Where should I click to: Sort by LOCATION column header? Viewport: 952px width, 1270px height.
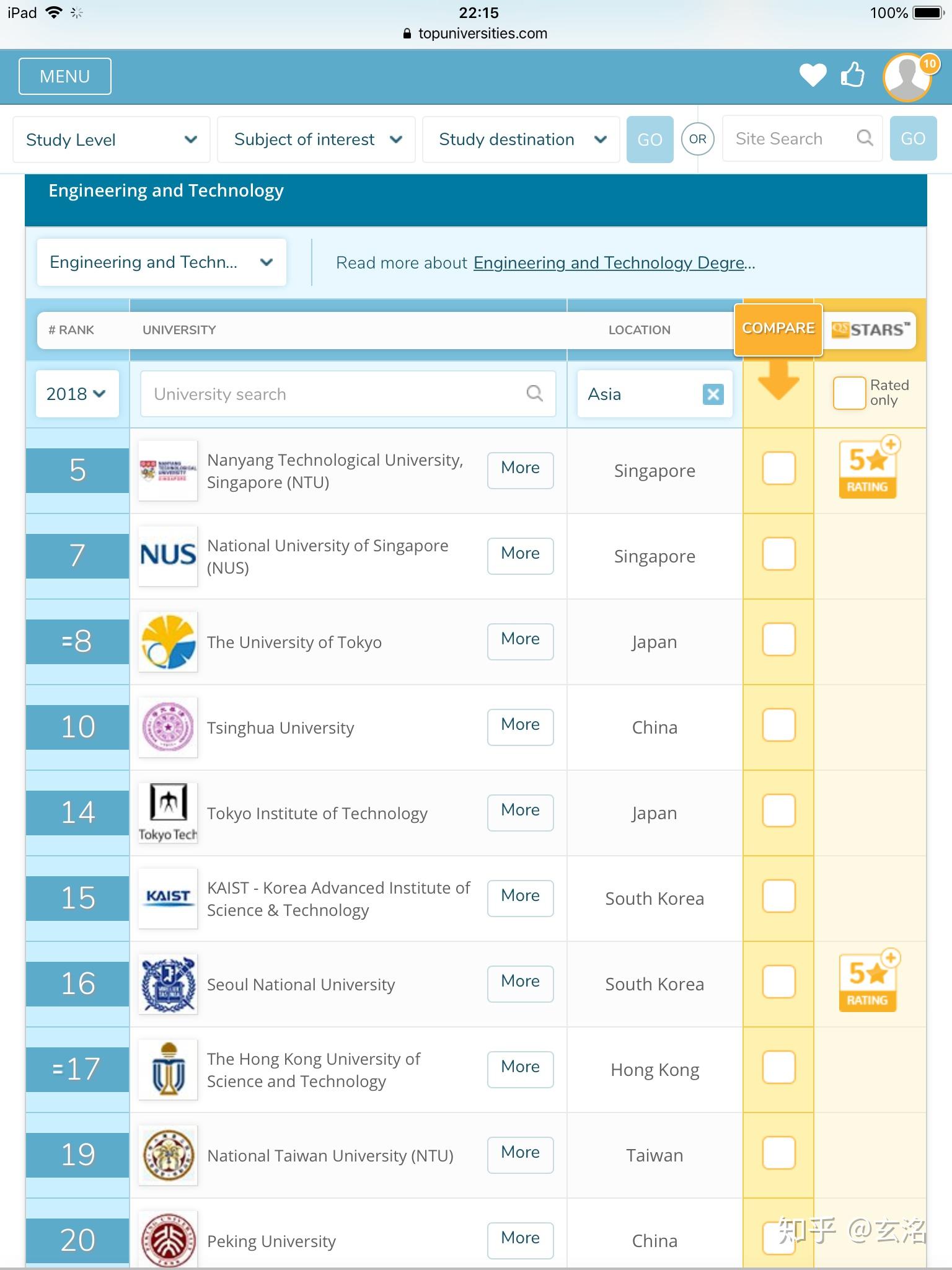(x=639, y=330)
